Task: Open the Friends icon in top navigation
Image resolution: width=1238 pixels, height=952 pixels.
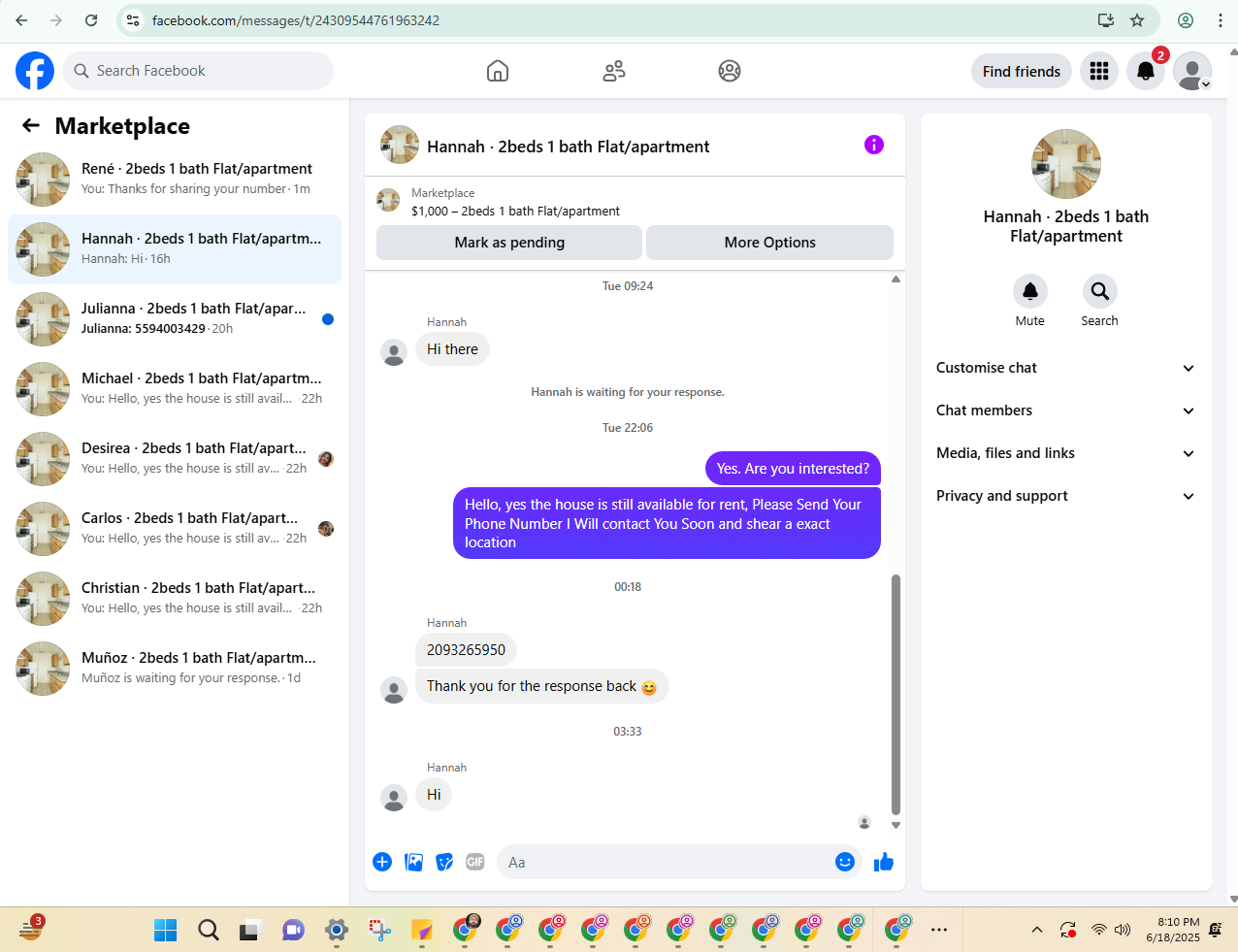Action: (x=614, y=71)
